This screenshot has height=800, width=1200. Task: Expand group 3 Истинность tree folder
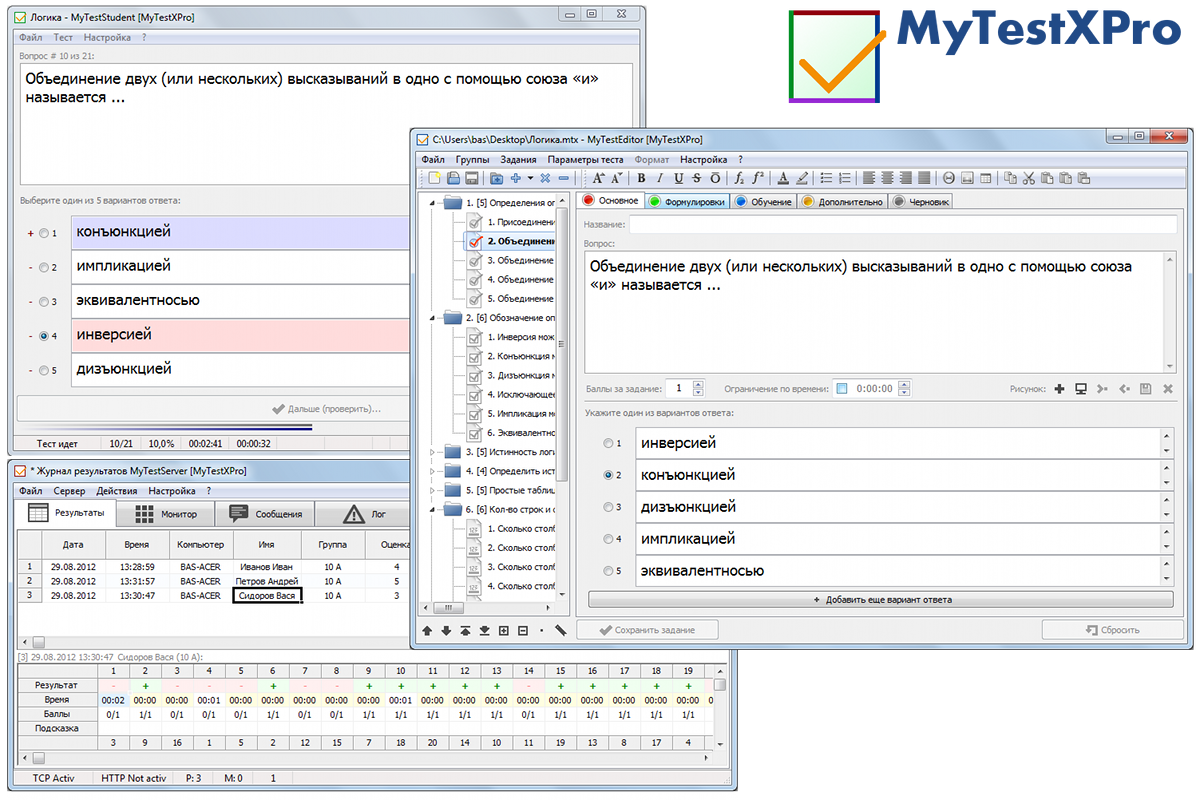(433, 453)
